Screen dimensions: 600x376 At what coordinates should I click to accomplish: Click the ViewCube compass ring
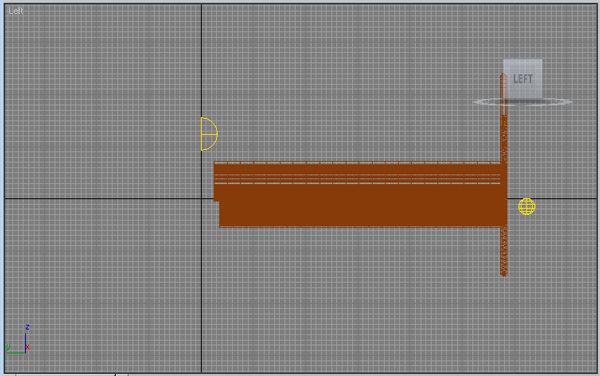click(x=523, y=102)
